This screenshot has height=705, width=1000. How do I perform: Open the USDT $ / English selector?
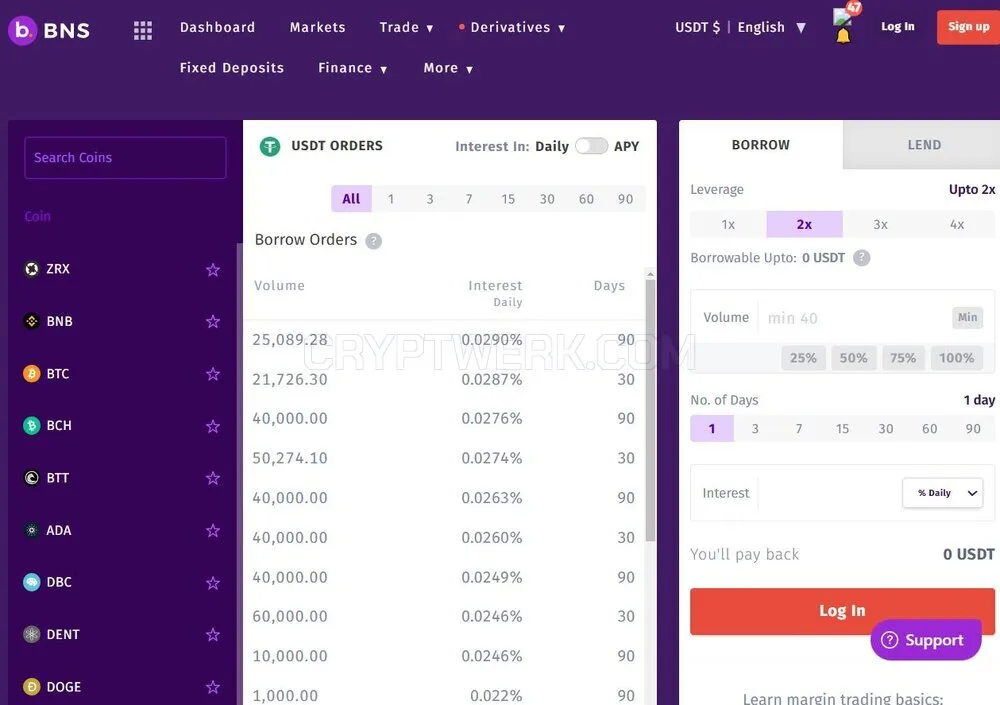pos(740,27)
